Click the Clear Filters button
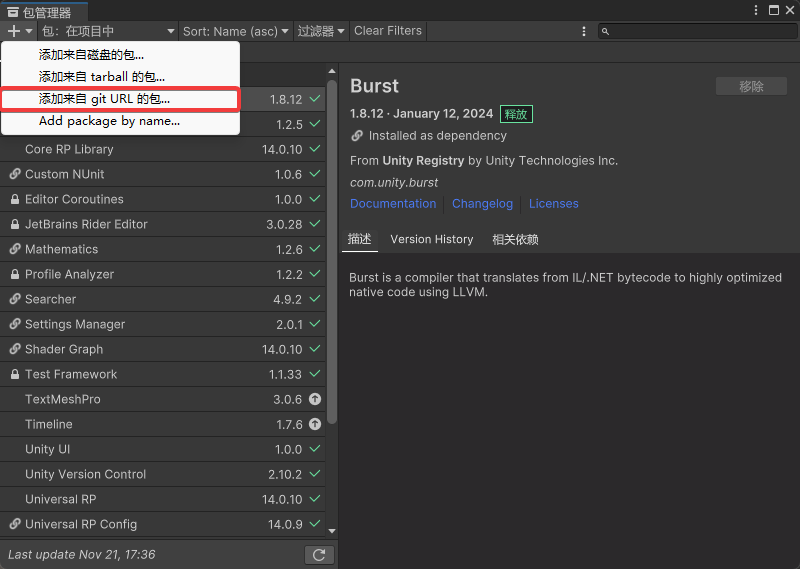Screen dimensions: 800x569 (x=388, y=31)
